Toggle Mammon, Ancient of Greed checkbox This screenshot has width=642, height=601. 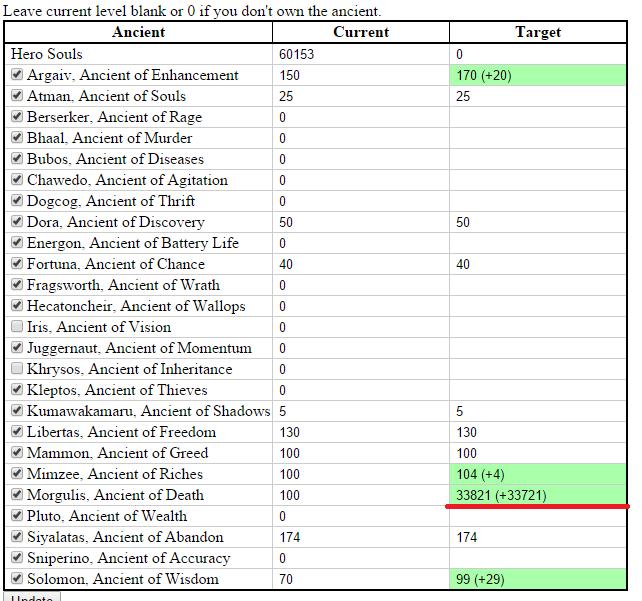(x=17, y=452)
